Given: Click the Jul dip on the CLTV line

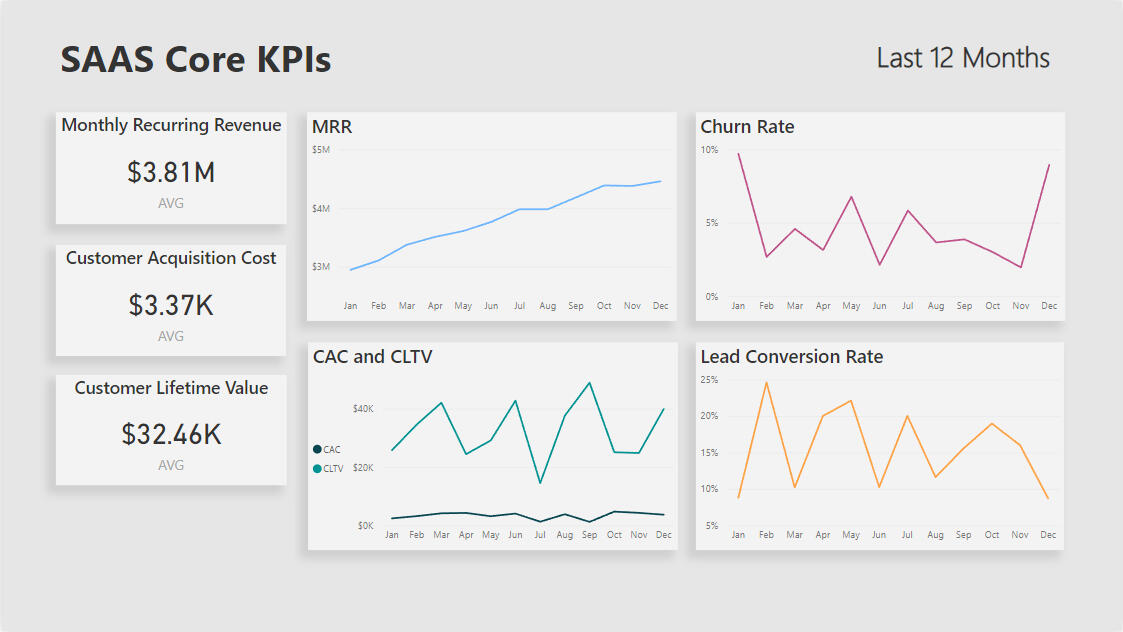Looking at the screenshot, I should coord(540,483).
